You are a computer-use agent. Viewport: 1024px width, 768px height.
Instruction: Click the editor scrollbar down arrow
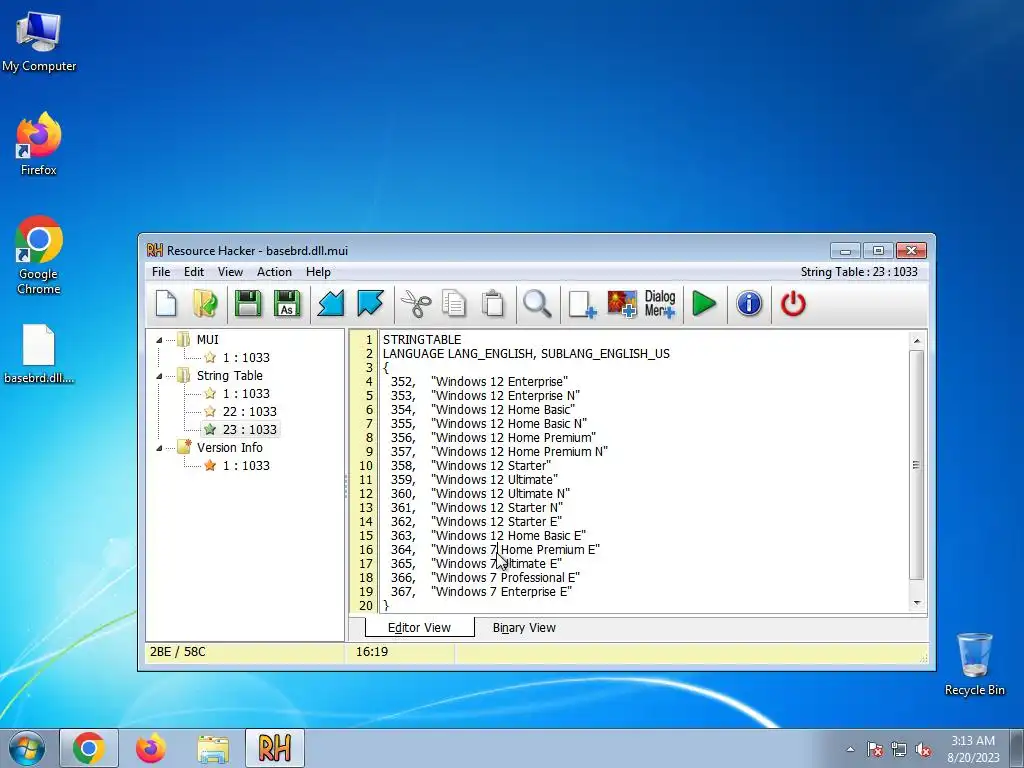tap(917, 603)
